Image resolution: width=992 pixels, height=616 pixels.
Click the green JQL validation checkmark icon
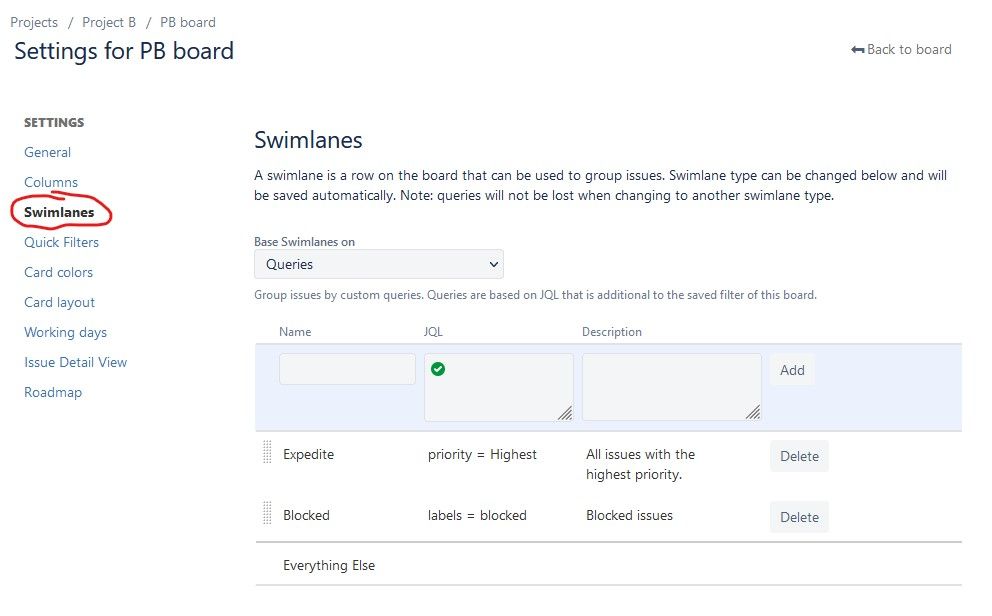tap(438, 369)
